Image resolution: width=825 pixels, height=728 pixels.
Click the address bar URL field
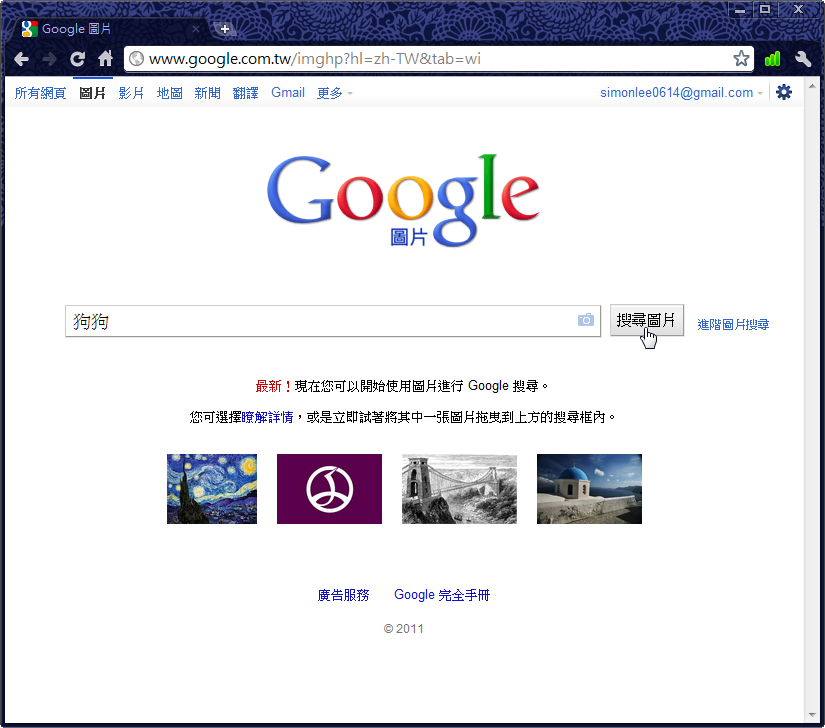pos(438,59)
